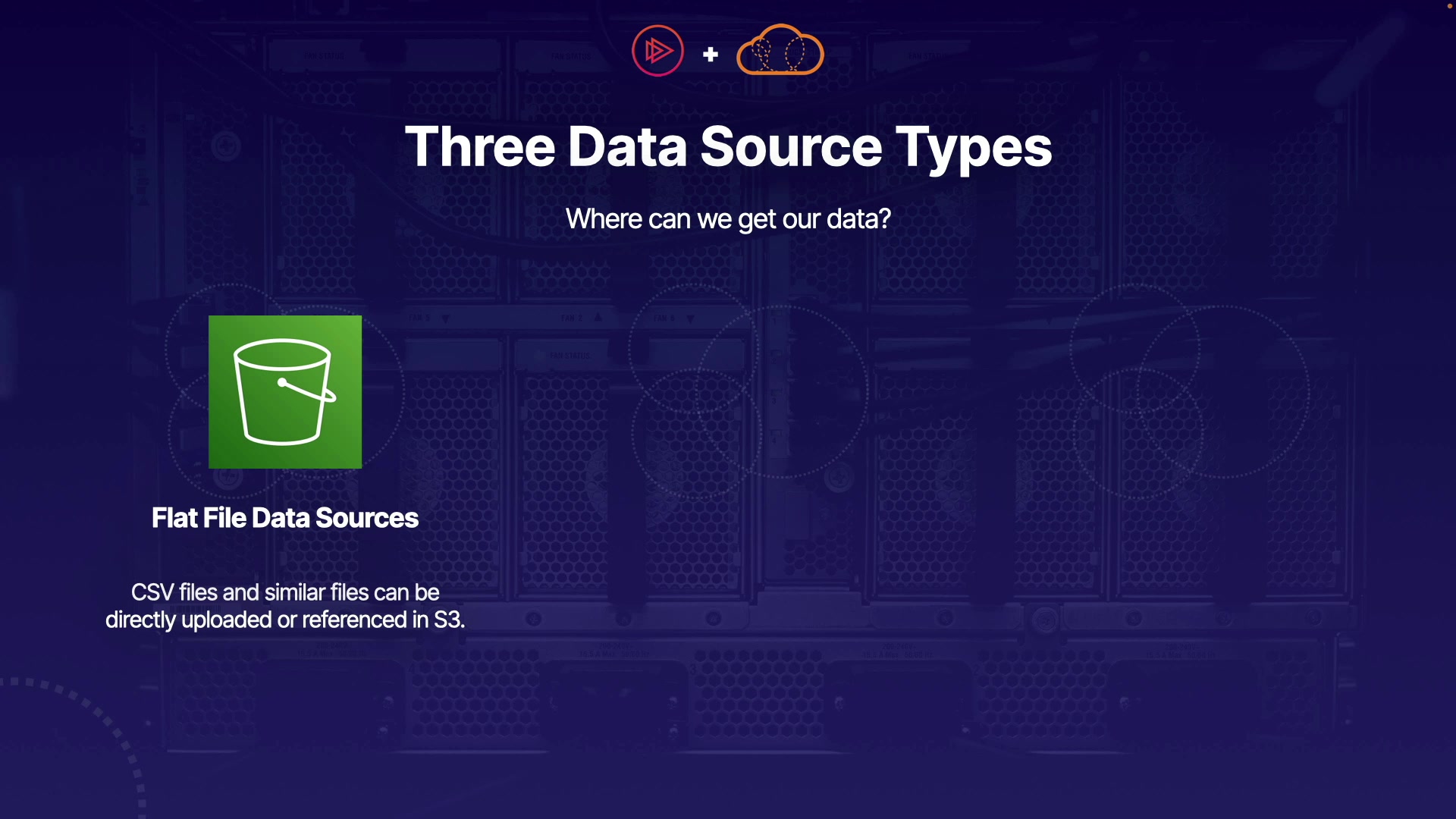This screenshot has width=1456, height=819.
Task: Select the green S3 bucket icon
Action: (285, 392)
